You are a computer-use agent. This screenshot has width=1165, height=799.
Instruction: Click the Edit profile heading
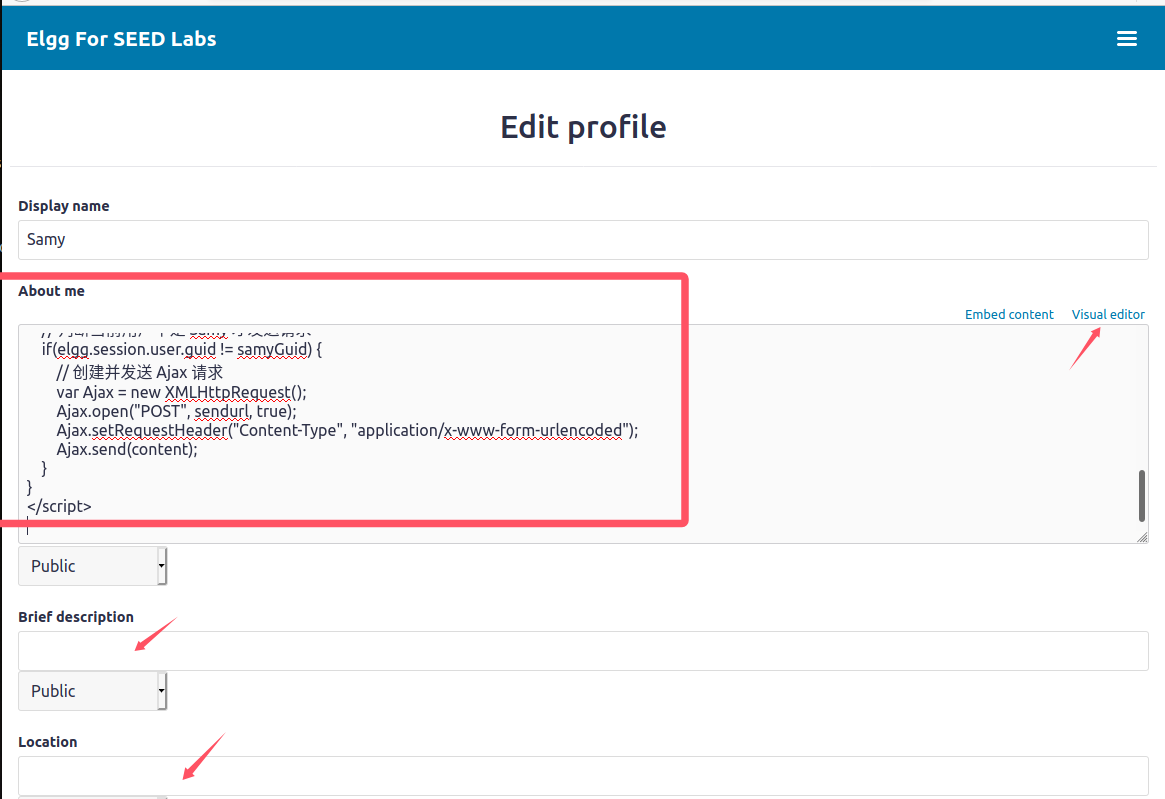point(583,127)
